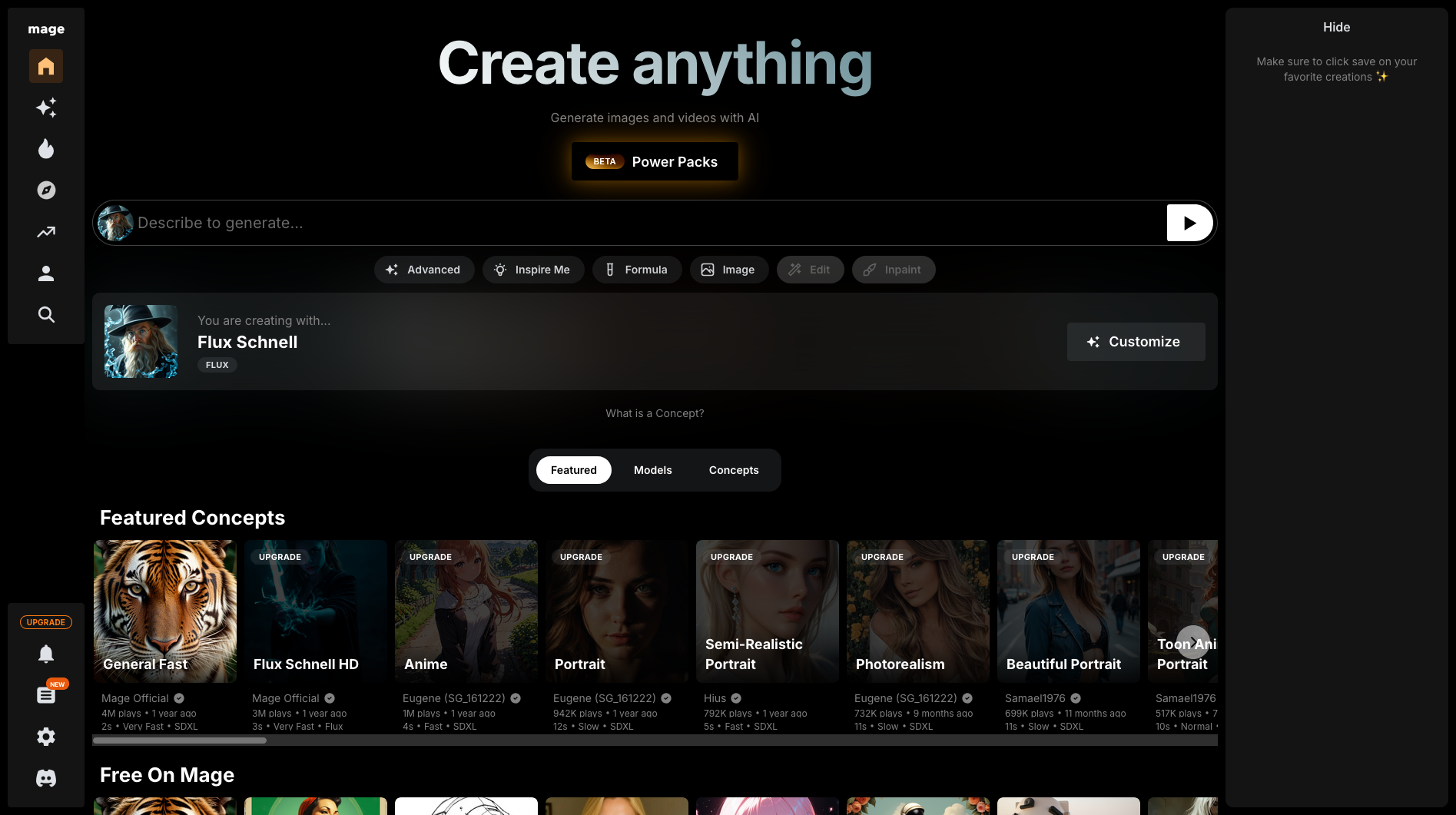Click the Free On Mage heading
This screenshot has height=815, width=1456.
(x=167, y=775)
